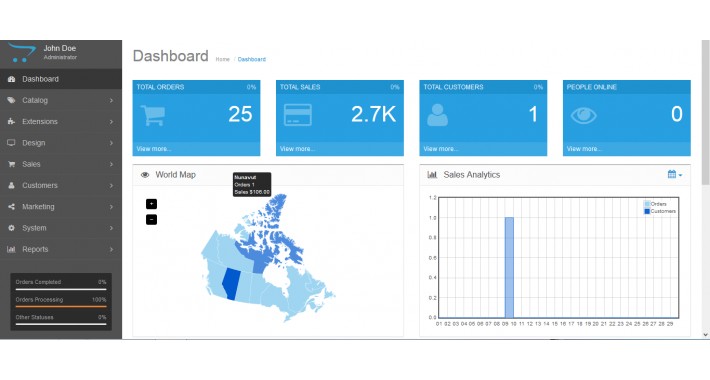
Task: Expand the Customers menu chevron
Action: (x=111, y=186)
